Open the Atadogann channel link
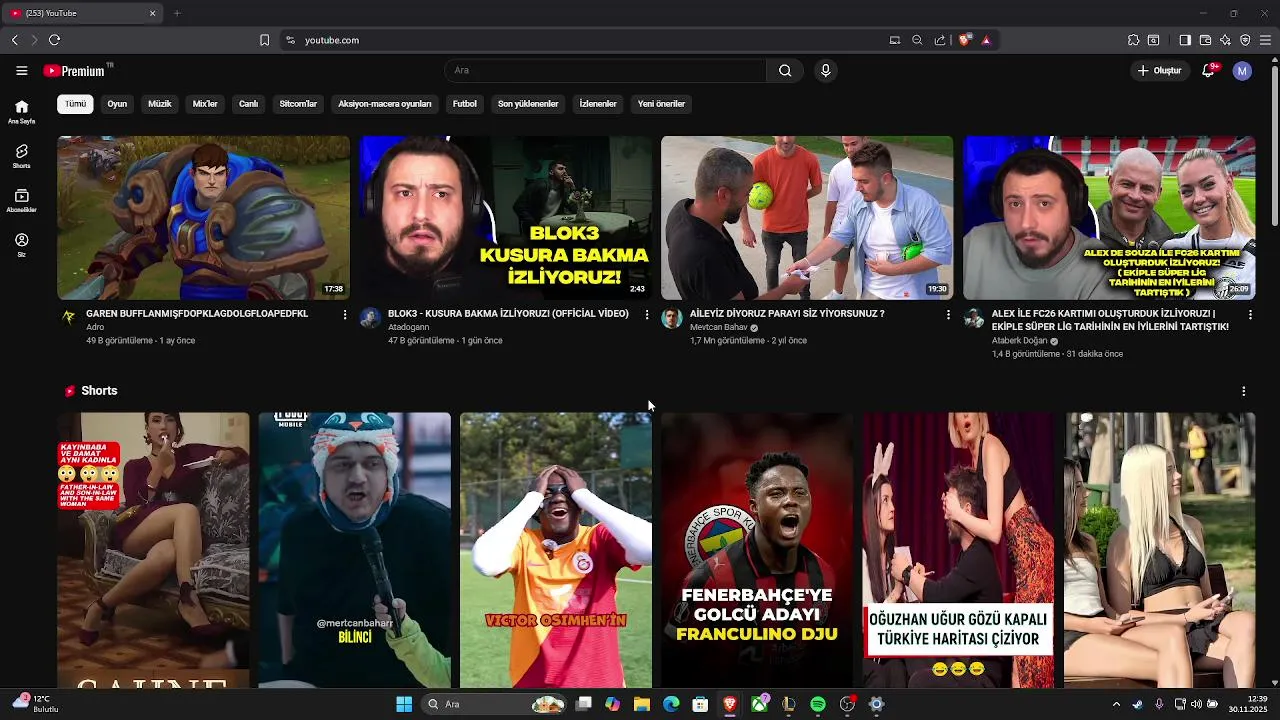This screenshot has width=1280, height=720. pyautogui.click(x=408, y=327)
